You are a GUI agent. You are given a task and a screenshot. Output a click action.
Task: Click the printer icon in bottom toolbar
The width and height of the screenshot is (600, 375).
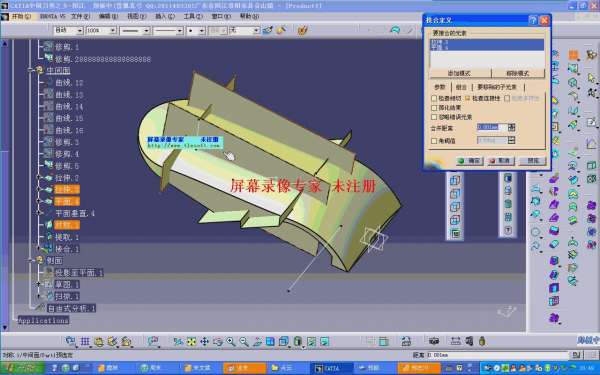coord(406,341)
